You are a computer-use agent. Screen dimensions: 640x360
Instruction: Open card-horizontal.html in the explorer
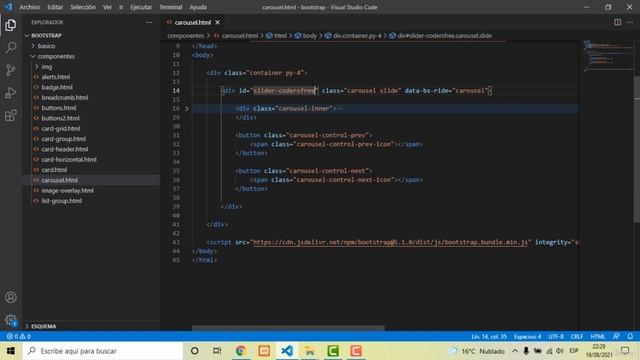click(69, 160)
